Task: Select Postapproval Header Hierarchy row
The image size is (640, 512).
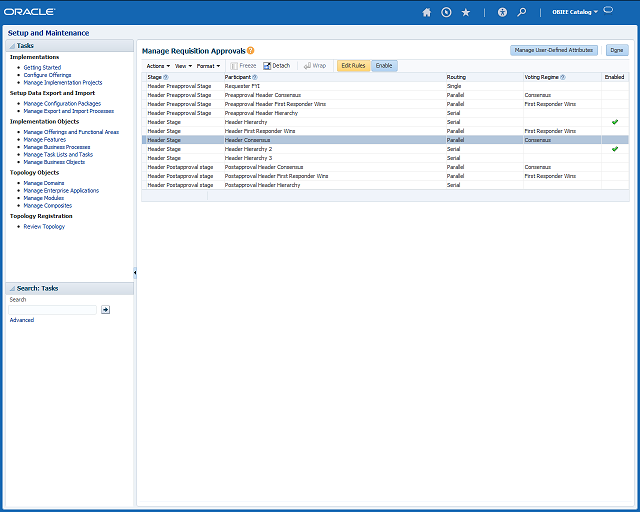Action: coord(385,185)
